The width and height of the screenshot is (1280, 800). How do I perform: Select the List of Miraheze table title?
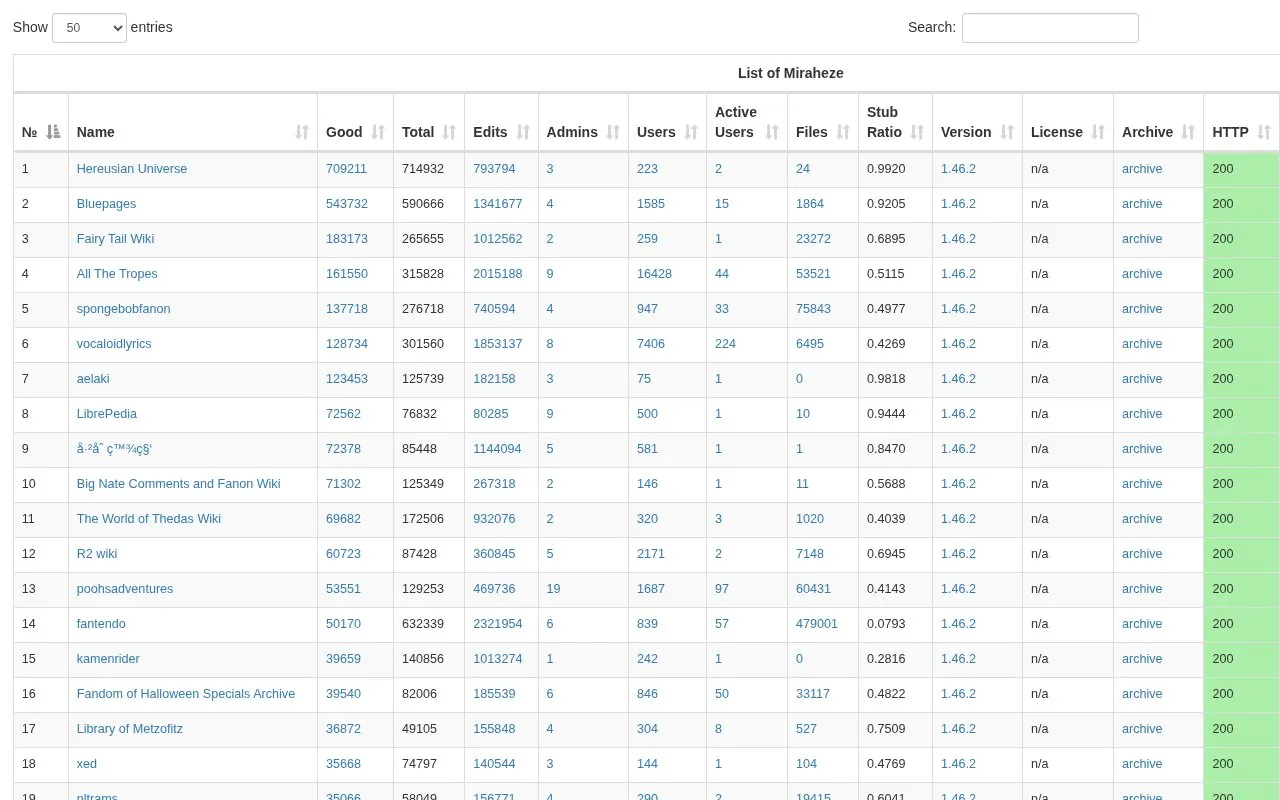point(791,73)
